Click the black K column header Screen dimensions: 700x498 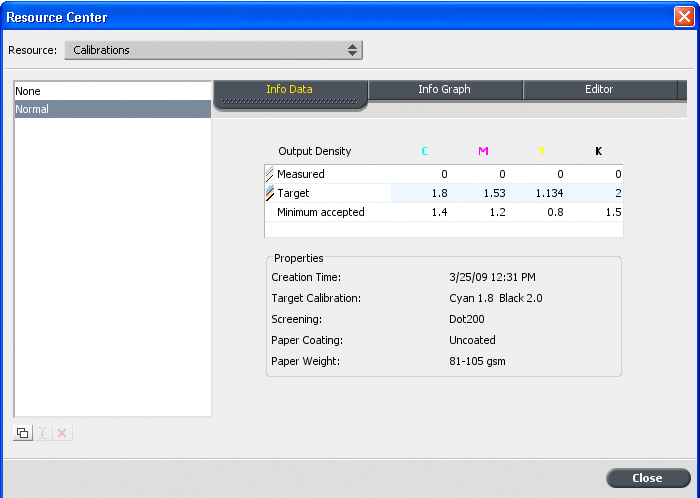click(x=599, y=151)
